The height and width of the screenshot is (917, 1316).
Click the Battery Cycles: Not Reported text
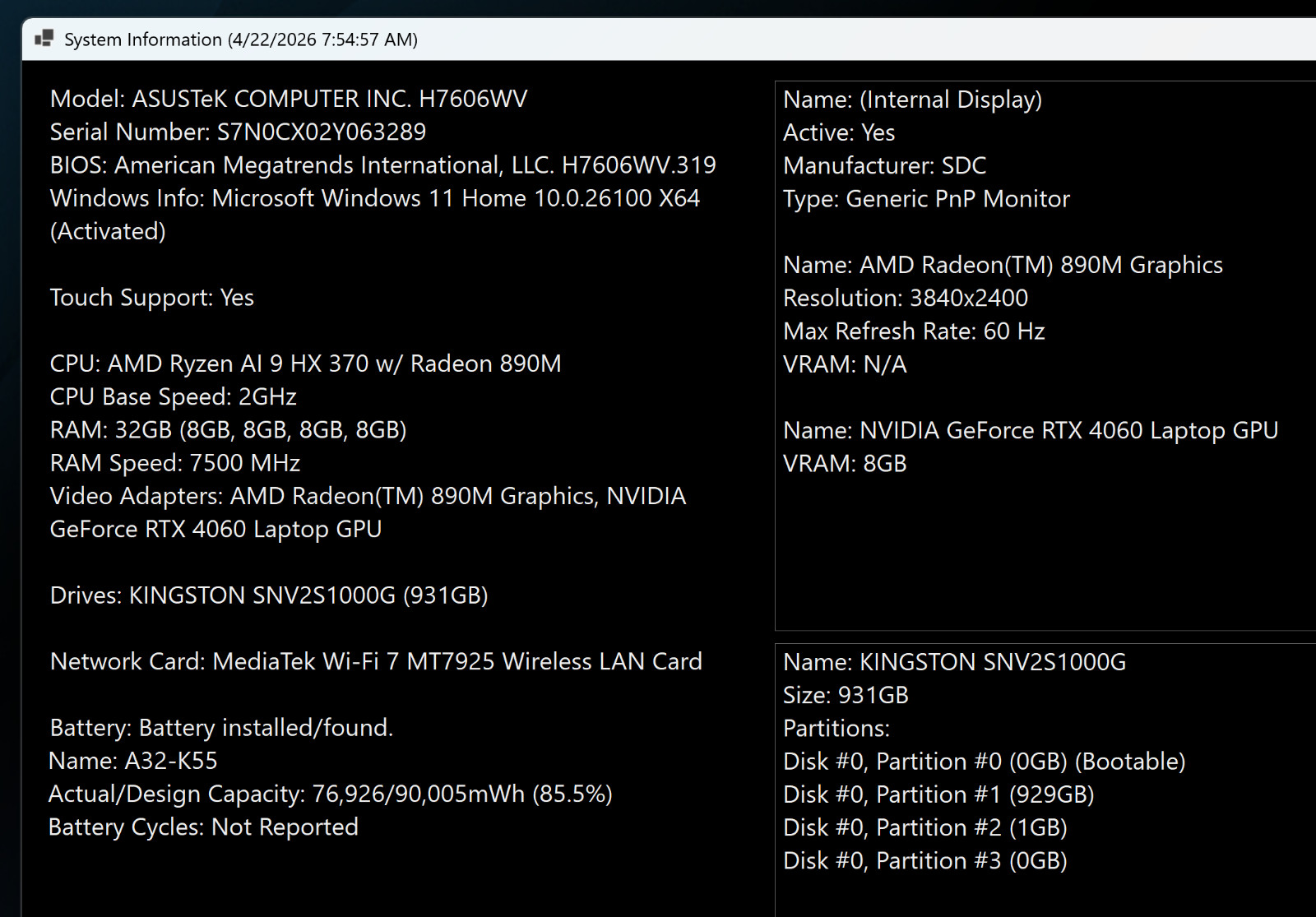(x=203, y=827)
